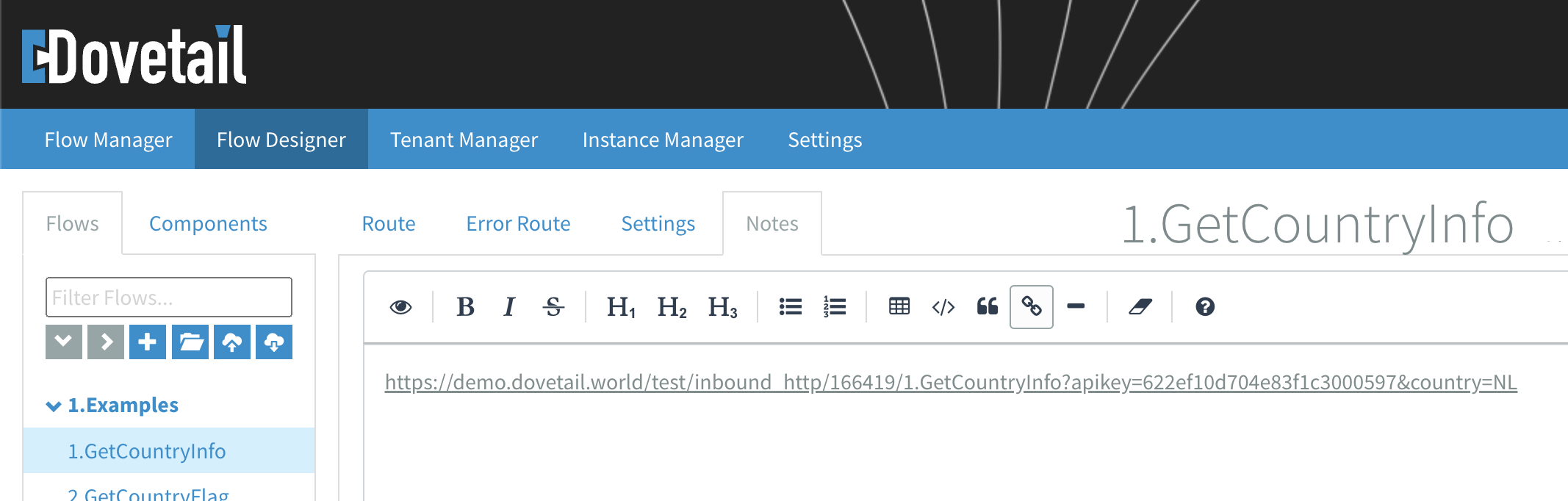The width and height of the screenshot is (1568, 501).
Task: Open the Flow Designer menu
Action: pos(281,140)
